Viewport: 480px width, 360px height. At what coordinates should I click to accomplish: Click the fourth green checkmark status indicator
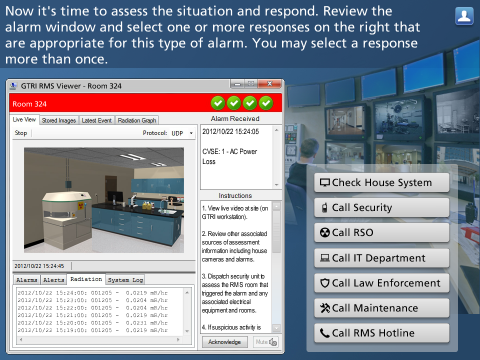click(x=266, y=103)
